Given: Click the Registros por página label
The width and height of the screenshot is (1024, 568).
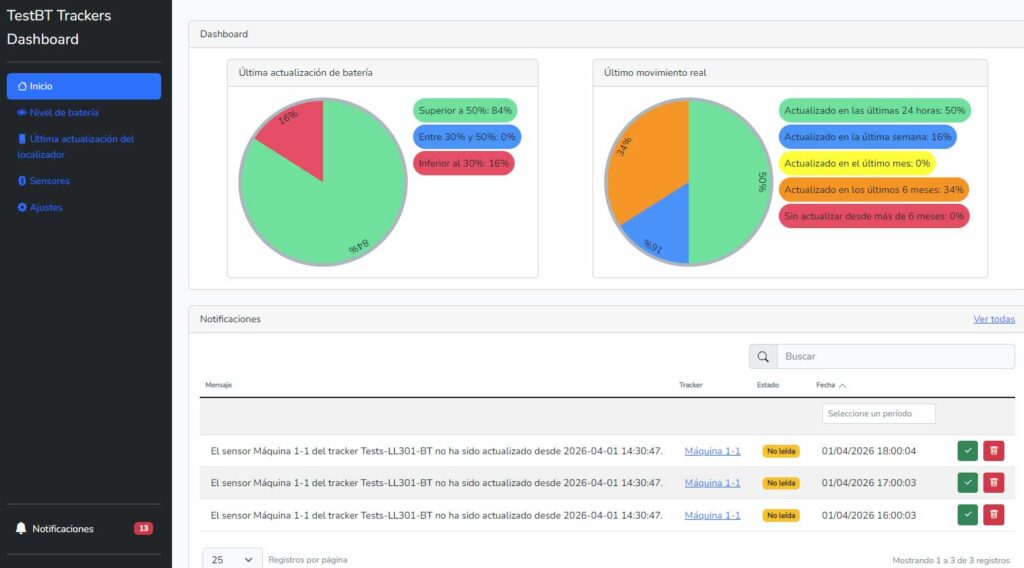Looking at the screenshot, I should pyautogui.click(x=308, y=560).
